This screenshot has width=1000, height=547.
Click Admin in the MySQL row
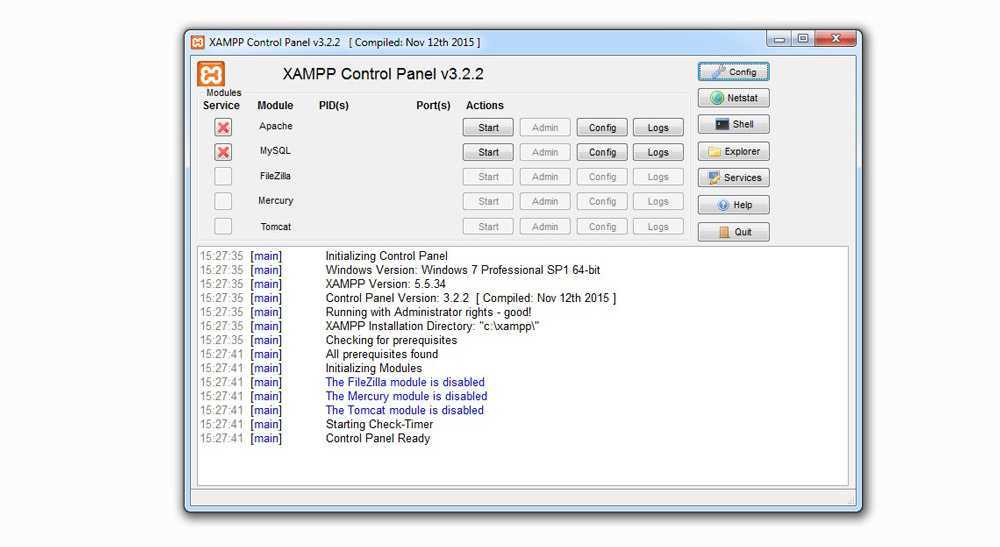pos(545,152)
